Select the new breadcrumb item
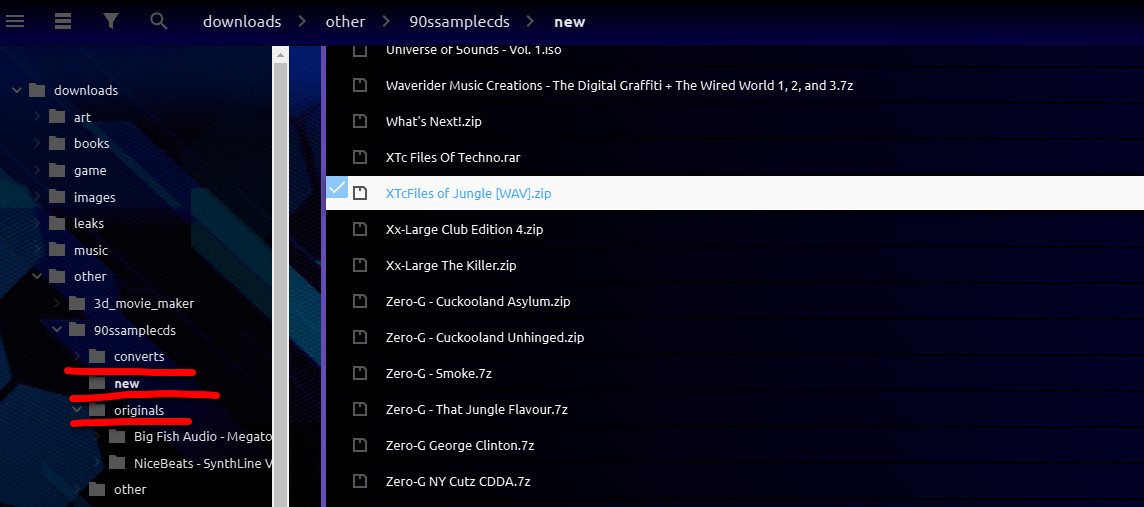Viewport: 1144px width, 507px height. coord(570,22)
